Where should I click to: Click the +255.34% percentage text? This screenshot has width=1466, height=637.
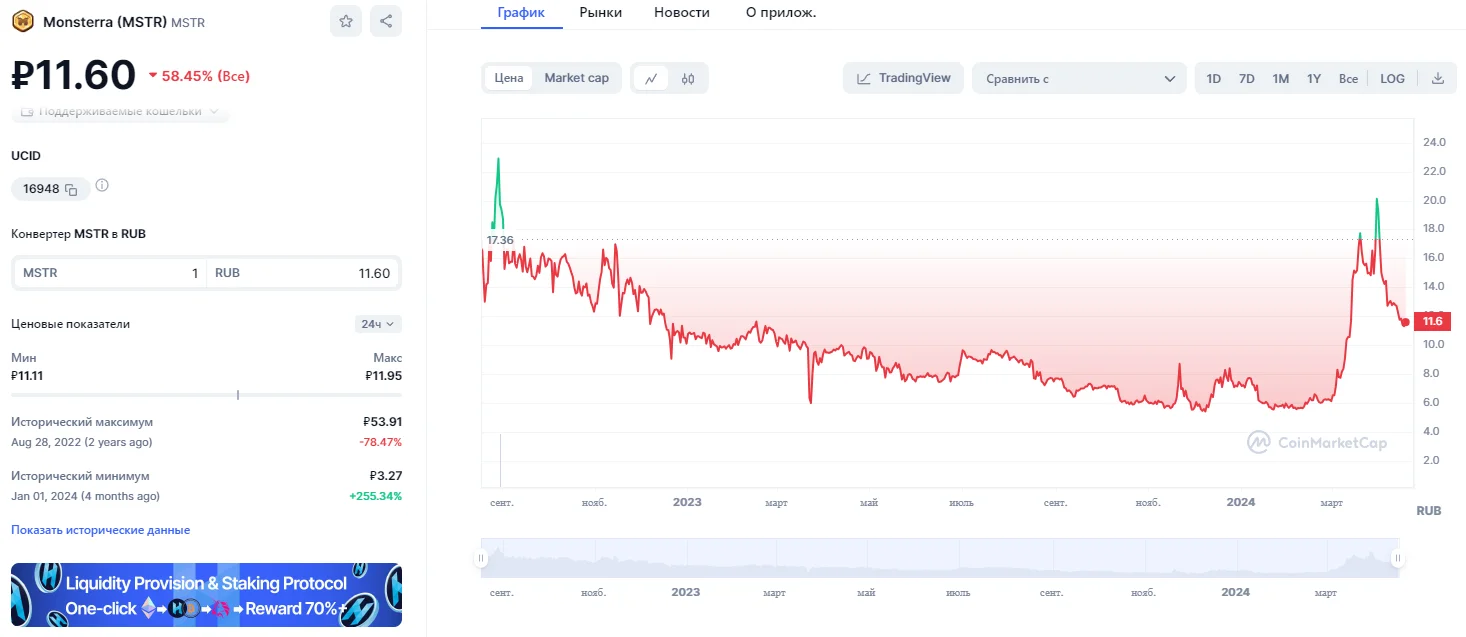point(375,496)
